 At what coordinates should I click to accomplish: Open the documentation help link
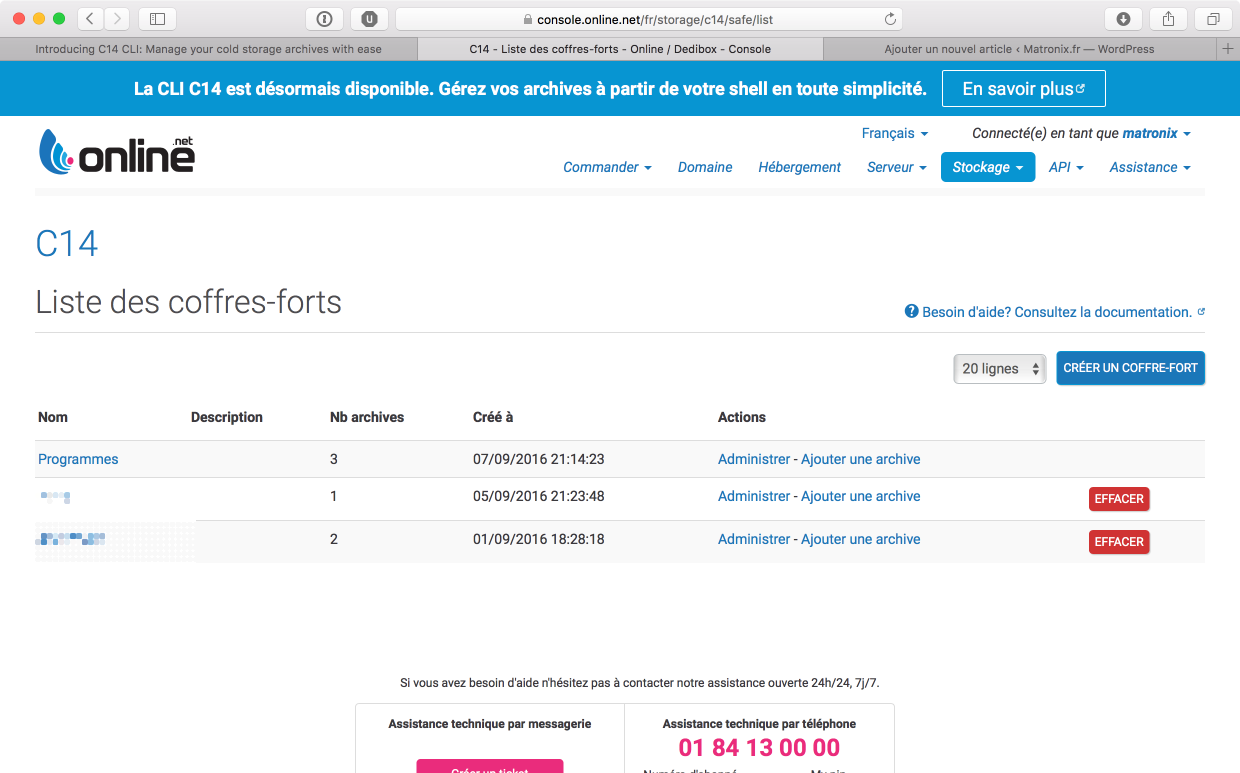click(1064, 312)
